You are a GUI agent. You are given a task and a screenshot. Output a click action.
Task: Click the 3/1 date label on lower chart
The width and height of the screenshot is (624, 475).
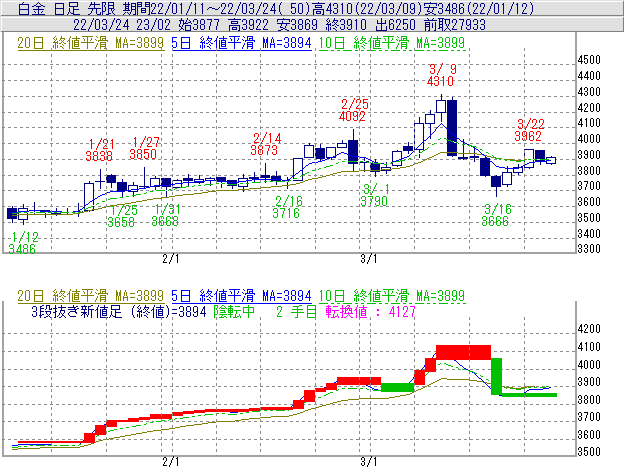pos(369,462)
